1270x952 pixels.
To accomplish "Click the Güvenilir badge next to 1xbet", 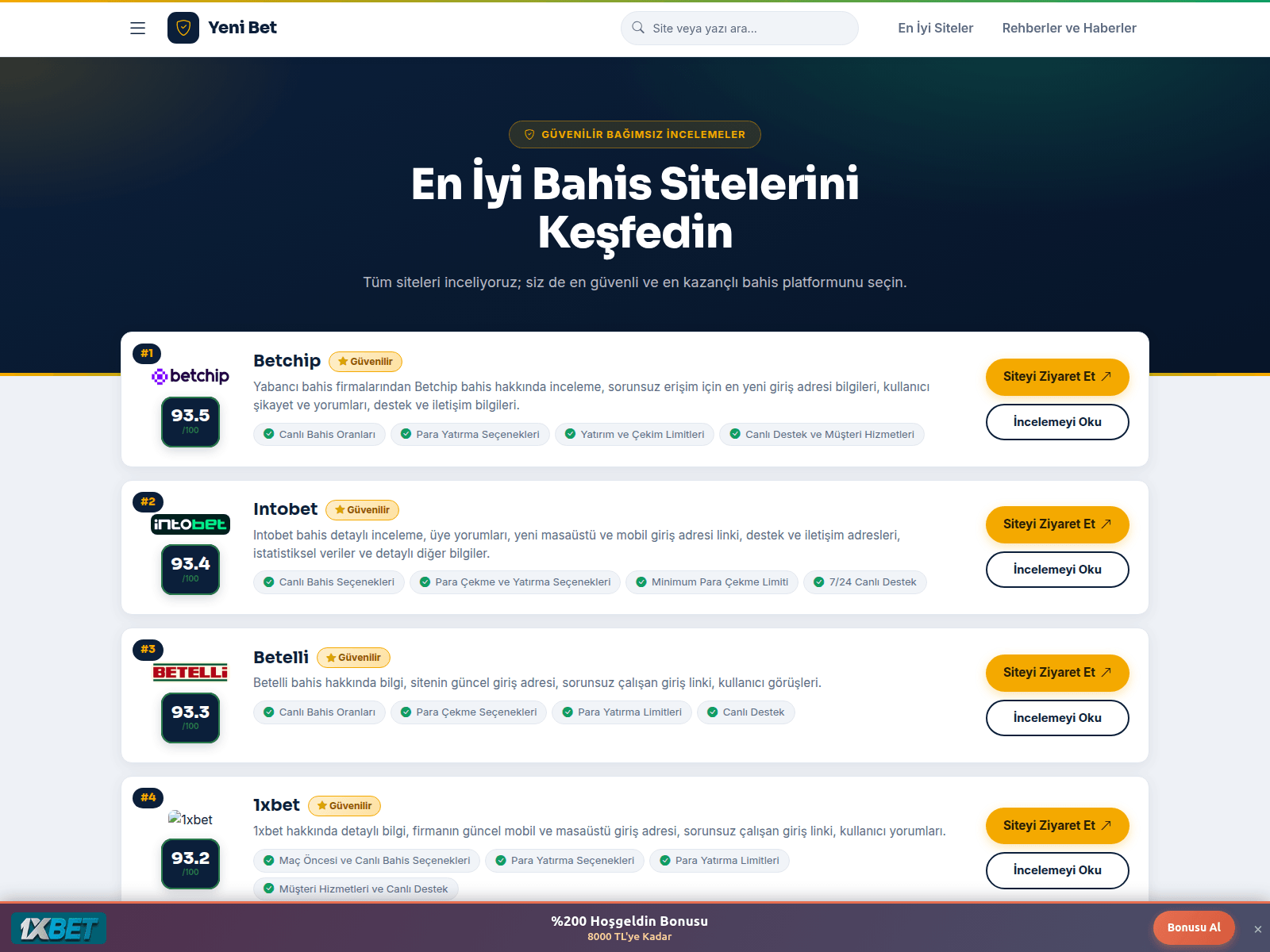I will coord(344,806).
